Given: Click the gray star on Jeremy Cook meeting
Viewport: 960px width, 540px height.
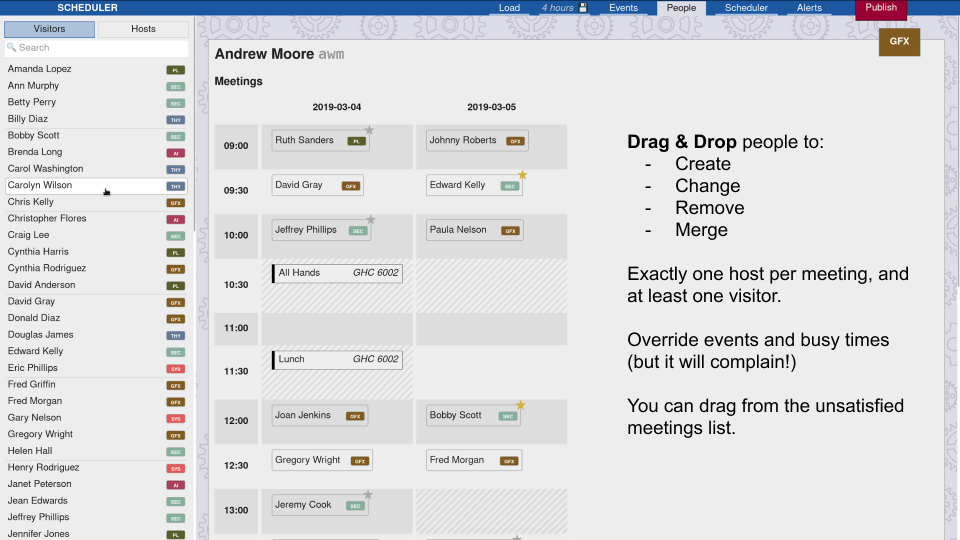Looking at the screenshot, I should [368, 495].
